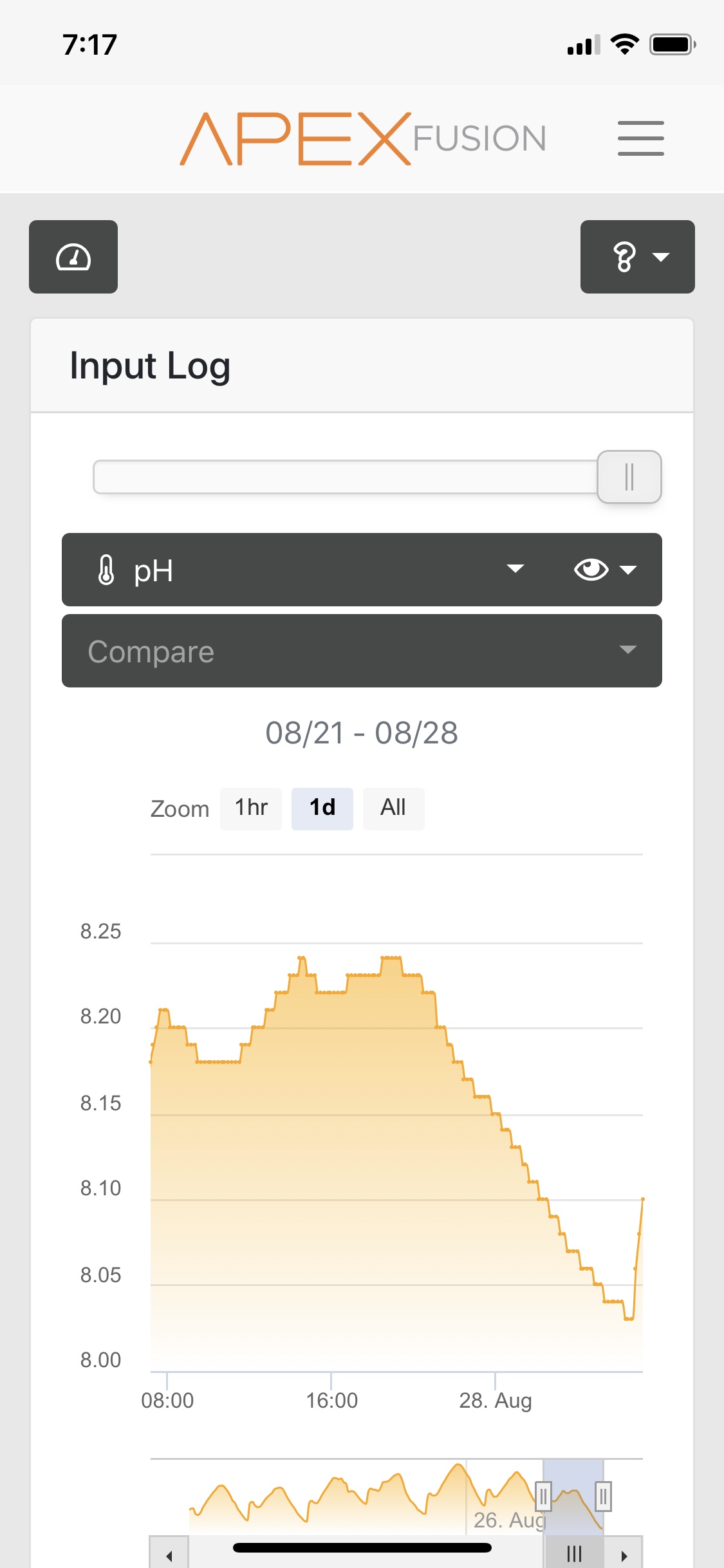
Task: Click the 26. Aug area in navigator
Action: pyautogui.click(x=508, y=1520)
